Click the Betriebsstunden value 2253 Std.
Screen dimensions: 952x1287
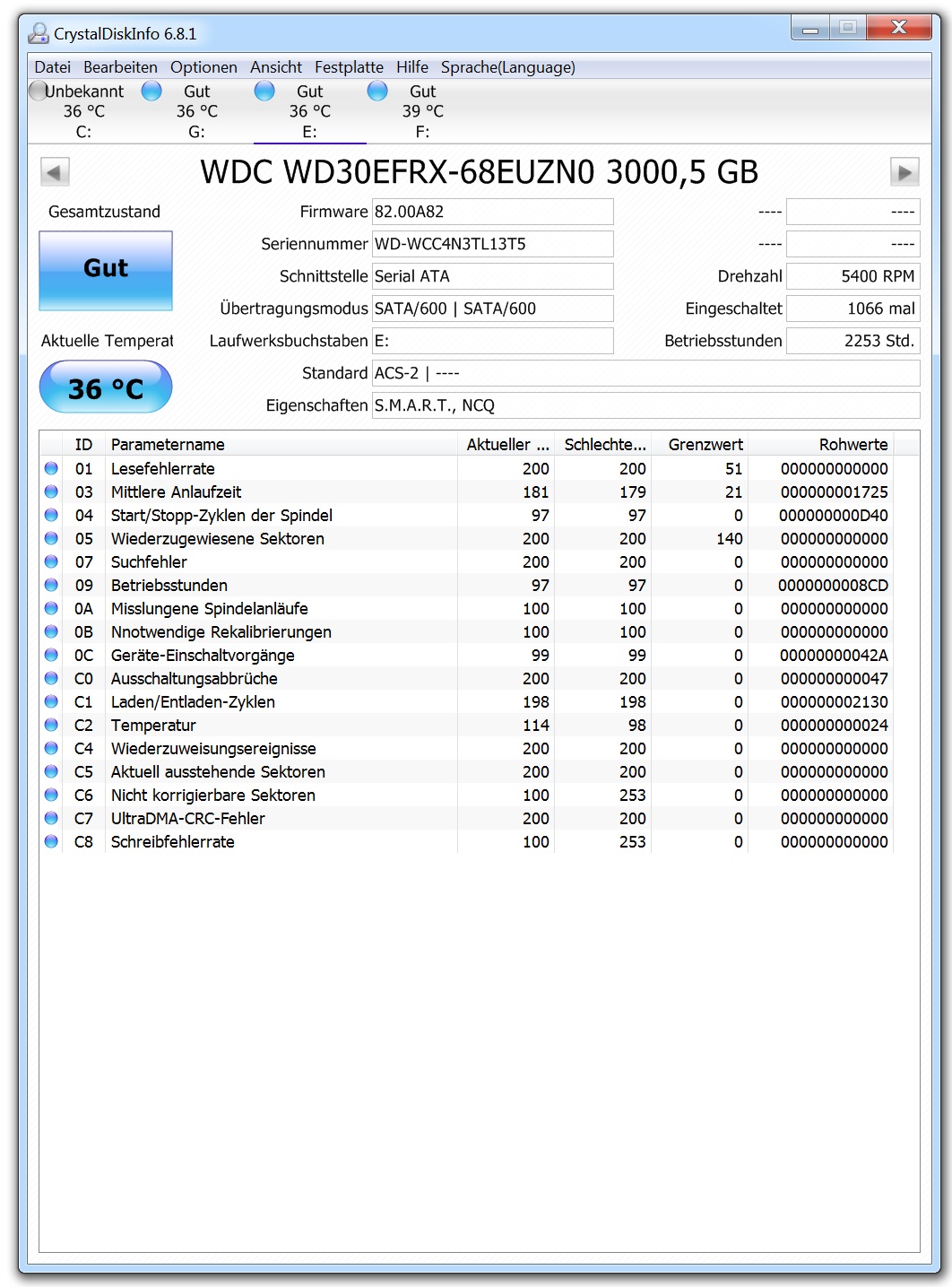(853, 341)
